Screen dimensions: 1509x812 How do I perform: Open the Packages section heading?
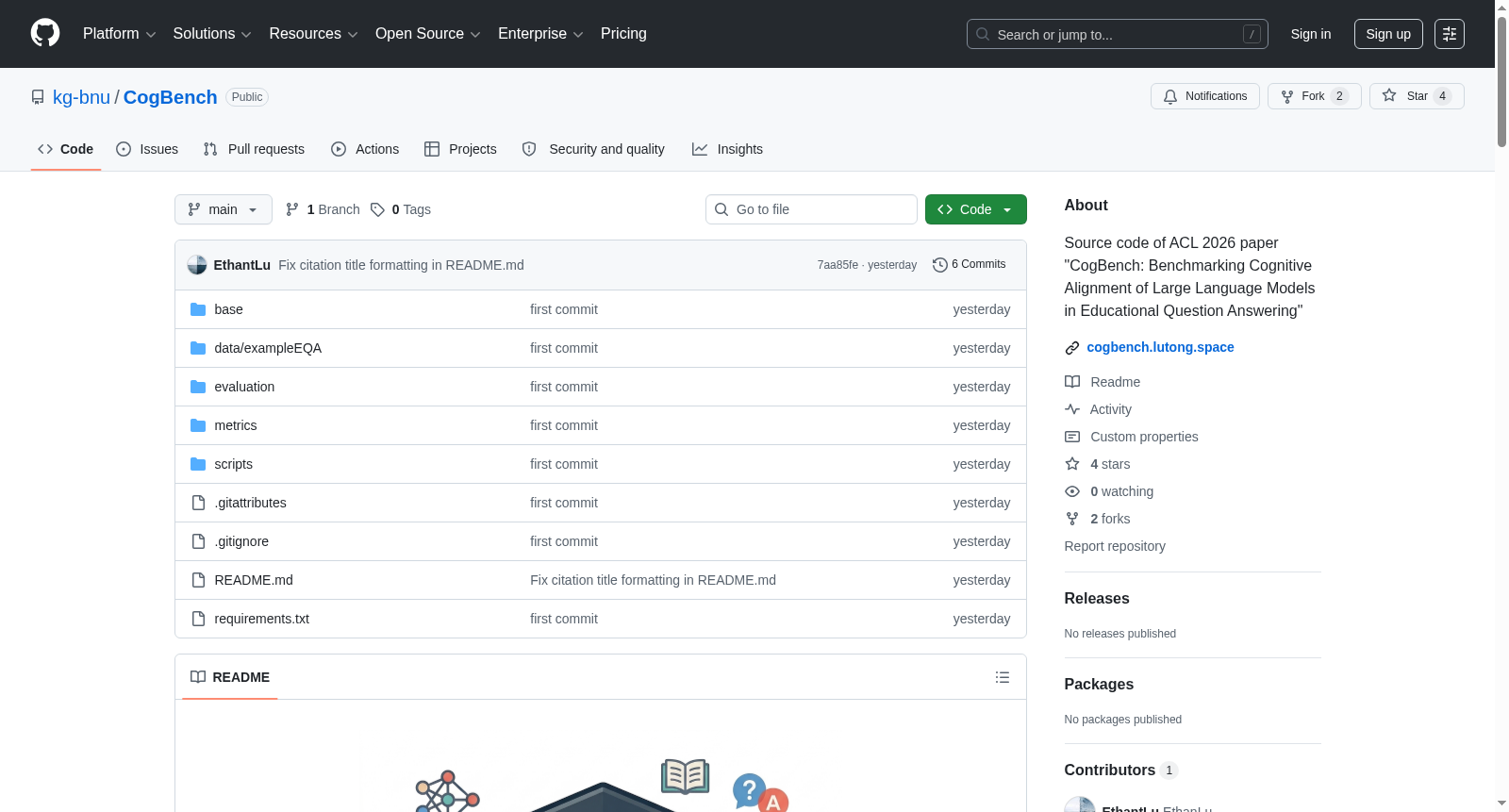[x=1099, y=685]
